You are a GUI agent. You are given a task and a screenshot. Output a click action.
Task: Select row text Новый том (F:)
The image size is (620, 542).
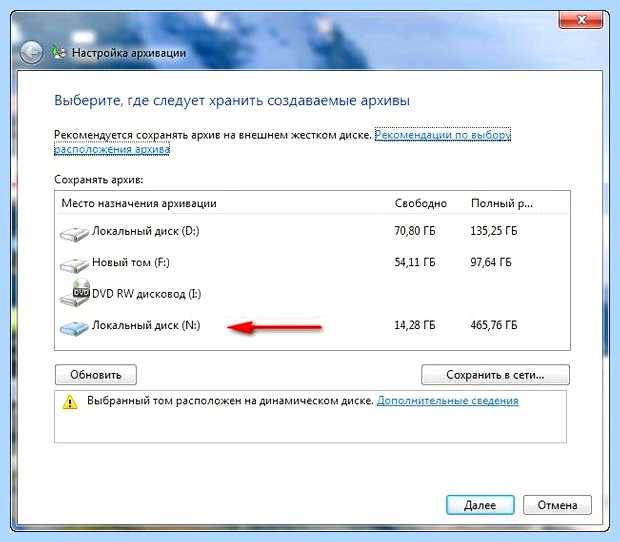click(x=130, y=263)
